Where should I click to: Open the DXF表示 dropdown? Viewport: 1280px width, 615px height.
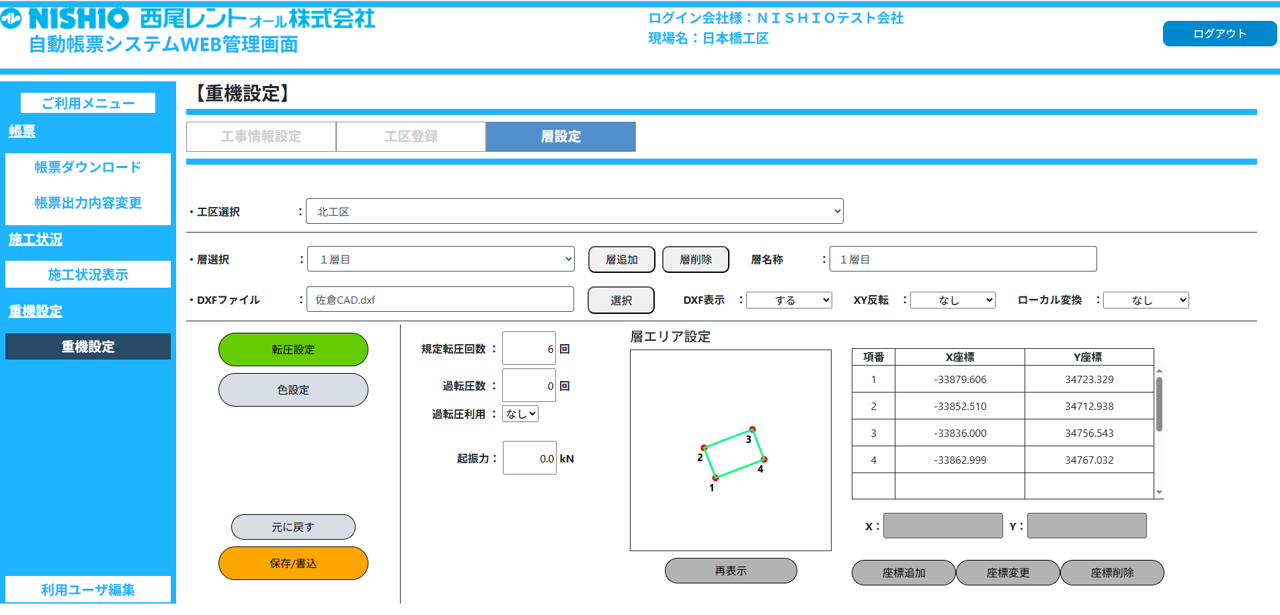point(789,300)
